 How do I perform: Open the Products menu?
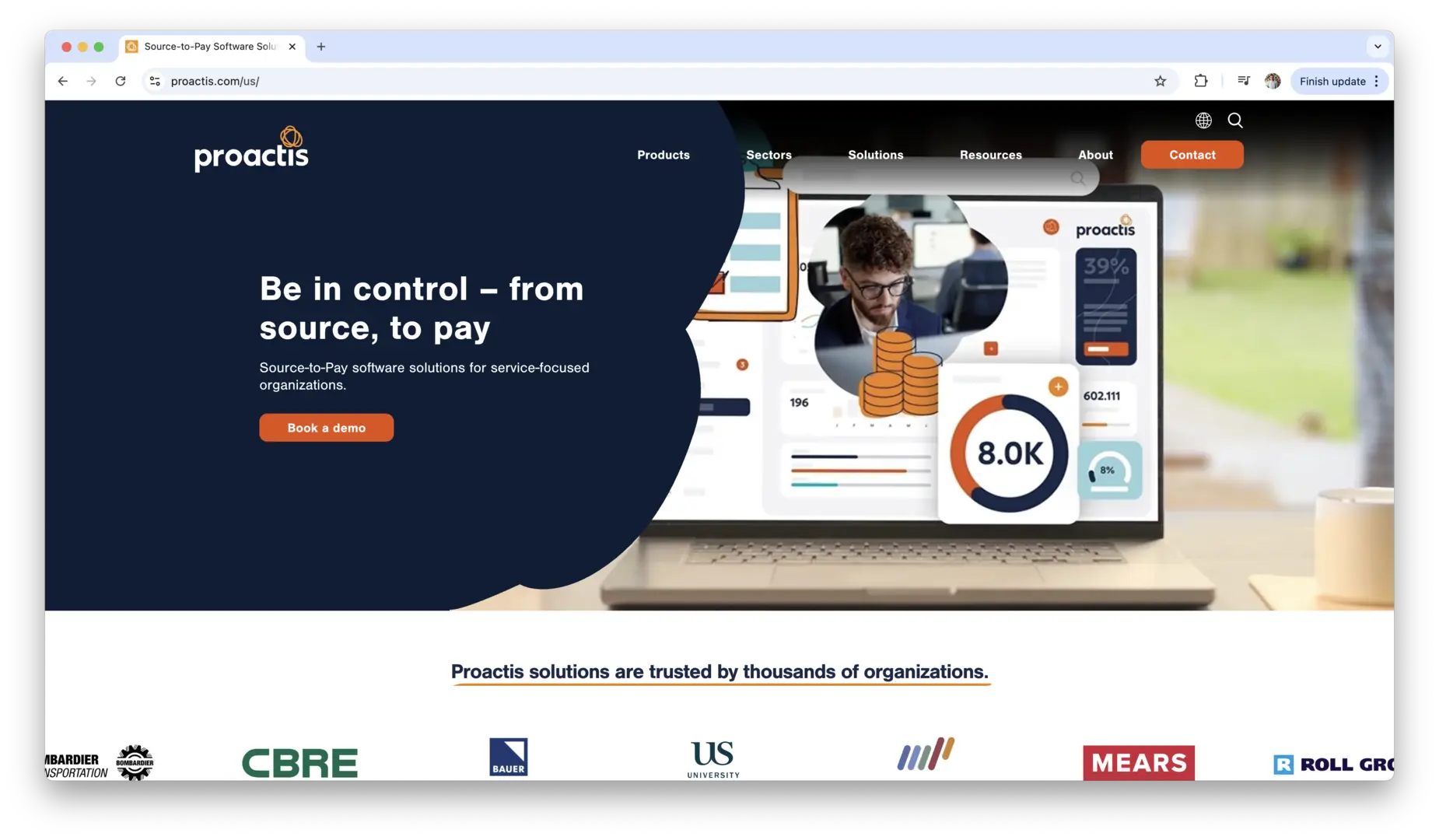click(663, 155)
